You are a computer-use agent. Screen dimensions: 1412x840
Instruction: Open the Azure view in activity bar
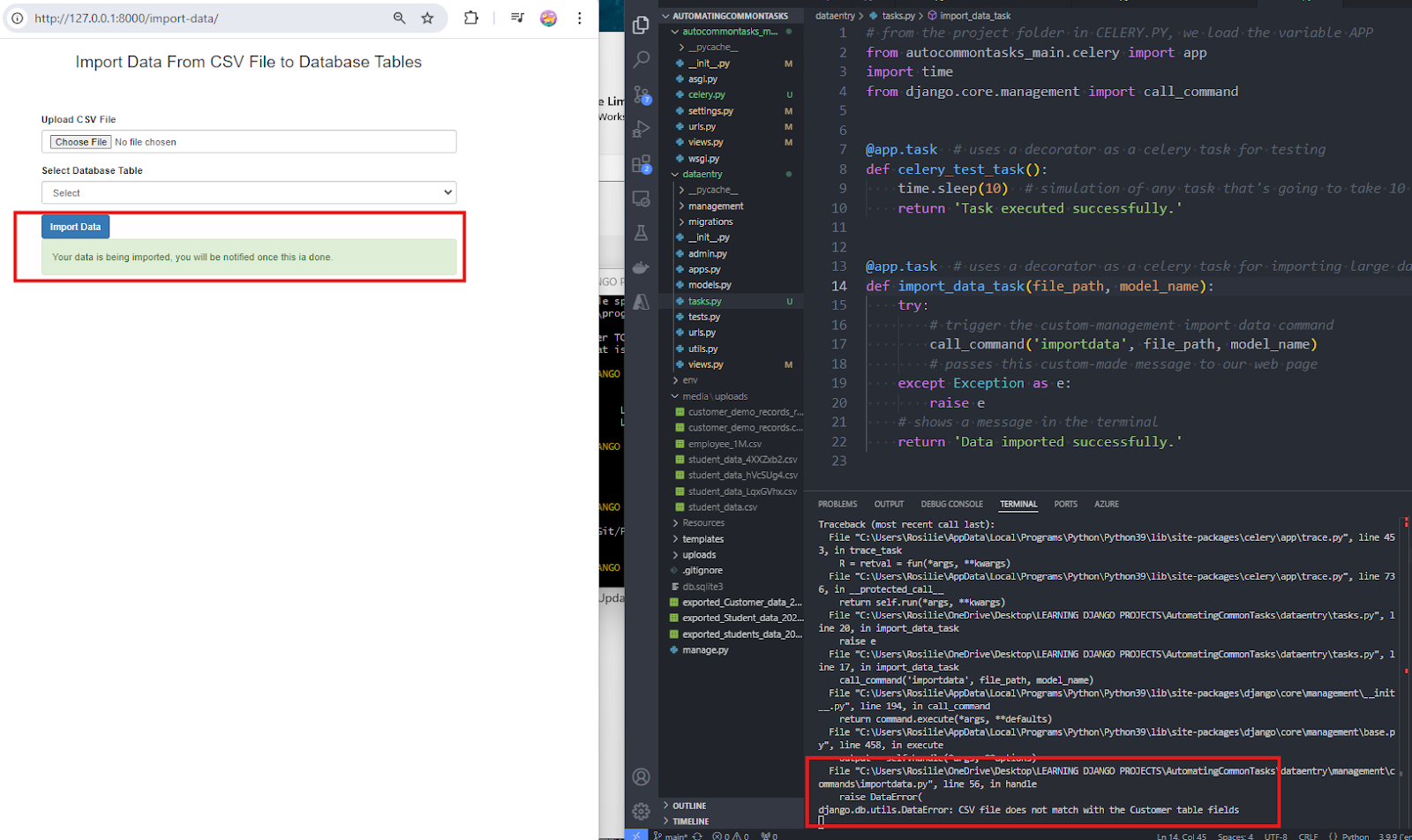(x=642, y=302)
